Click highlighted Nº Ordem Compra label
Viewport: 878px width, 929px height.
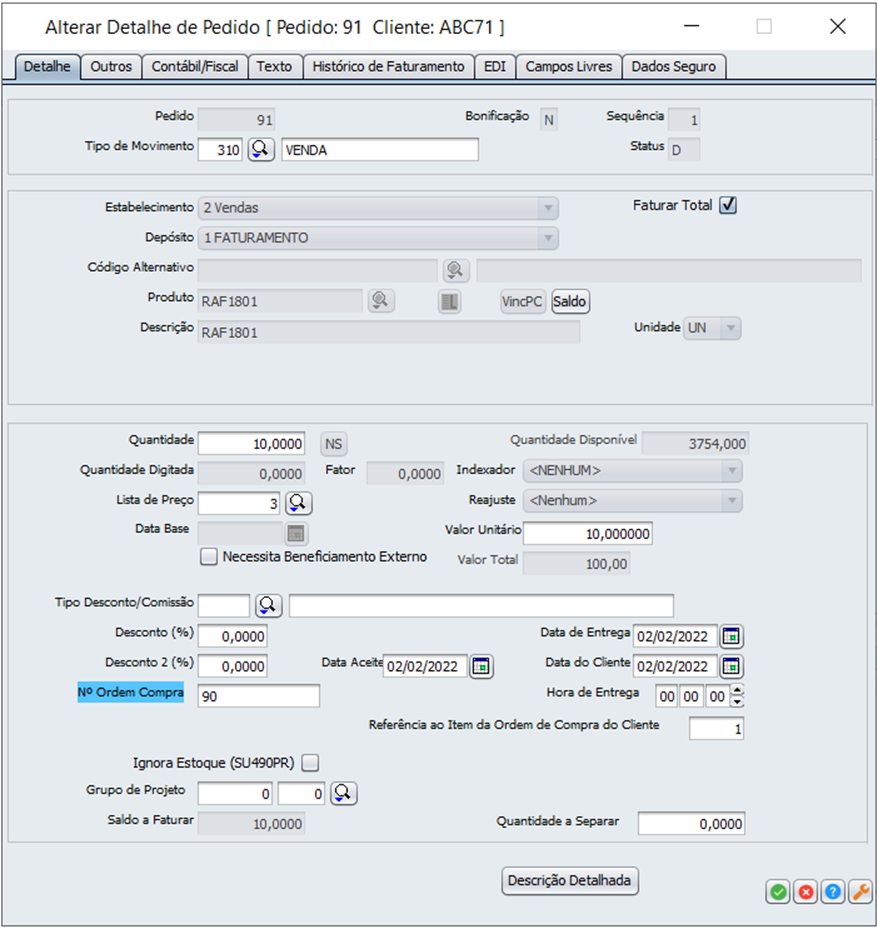click(x=131, y=692)
